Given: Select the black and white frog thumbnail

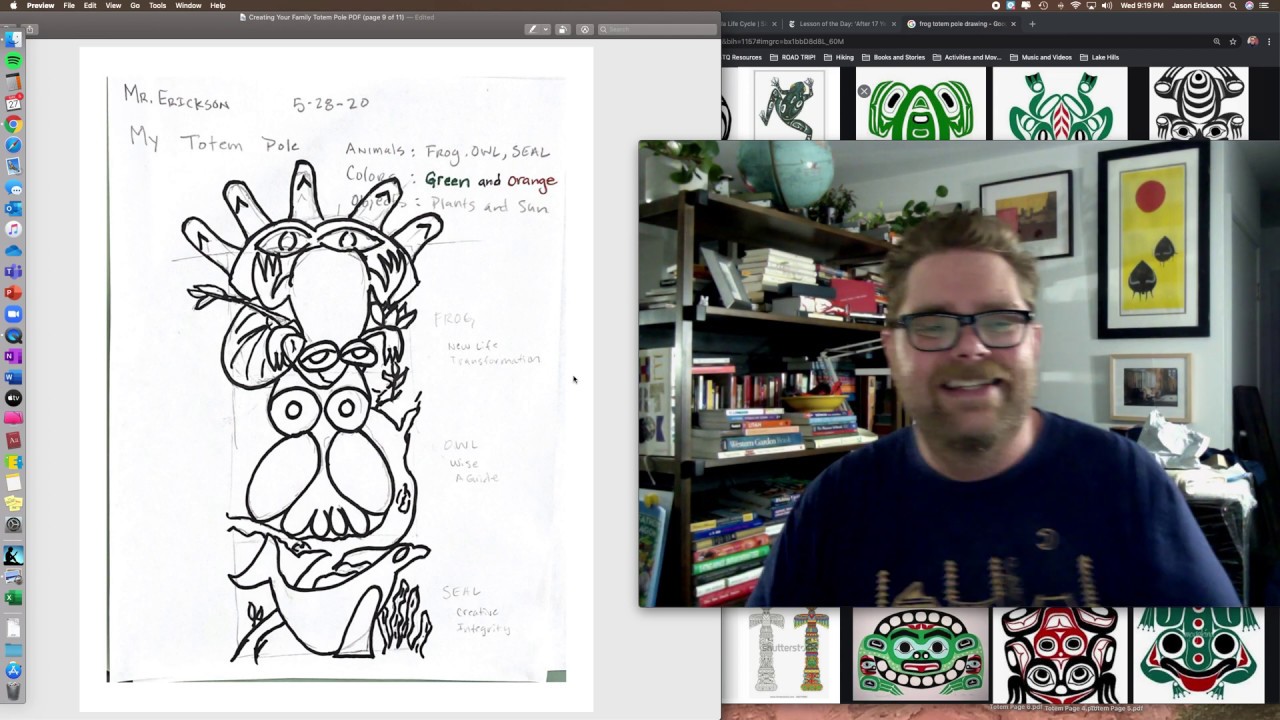Looking at the screenshot, I should 1198,104.
